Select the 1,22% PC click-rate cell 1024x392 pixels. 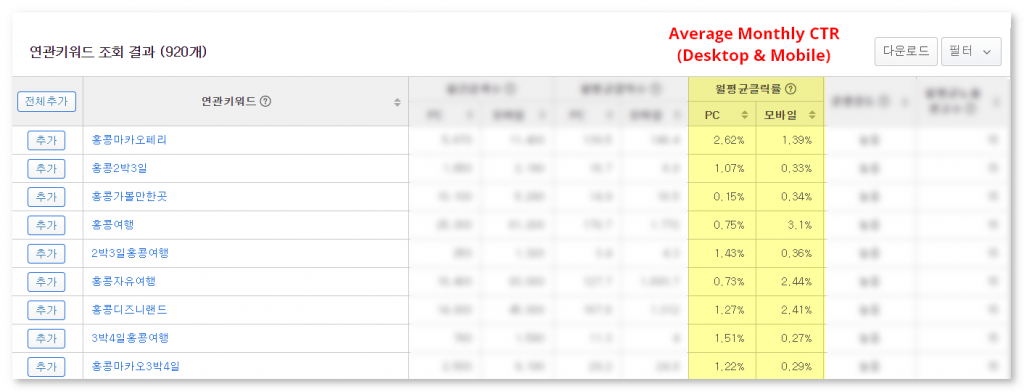[722, 367]
